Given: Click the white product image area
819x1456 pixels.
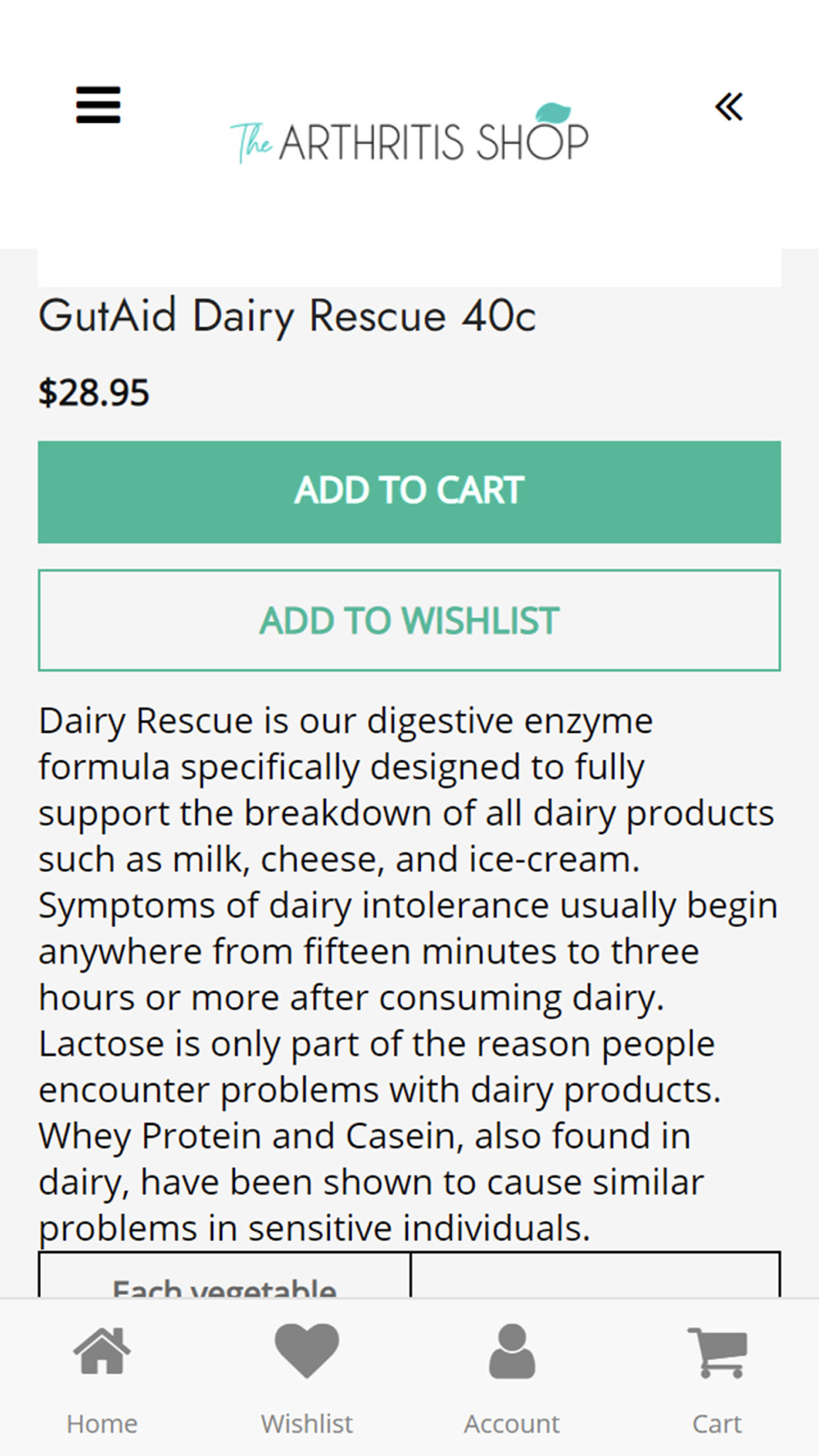Looking at the screenshot, I should [x=409, y=268].
